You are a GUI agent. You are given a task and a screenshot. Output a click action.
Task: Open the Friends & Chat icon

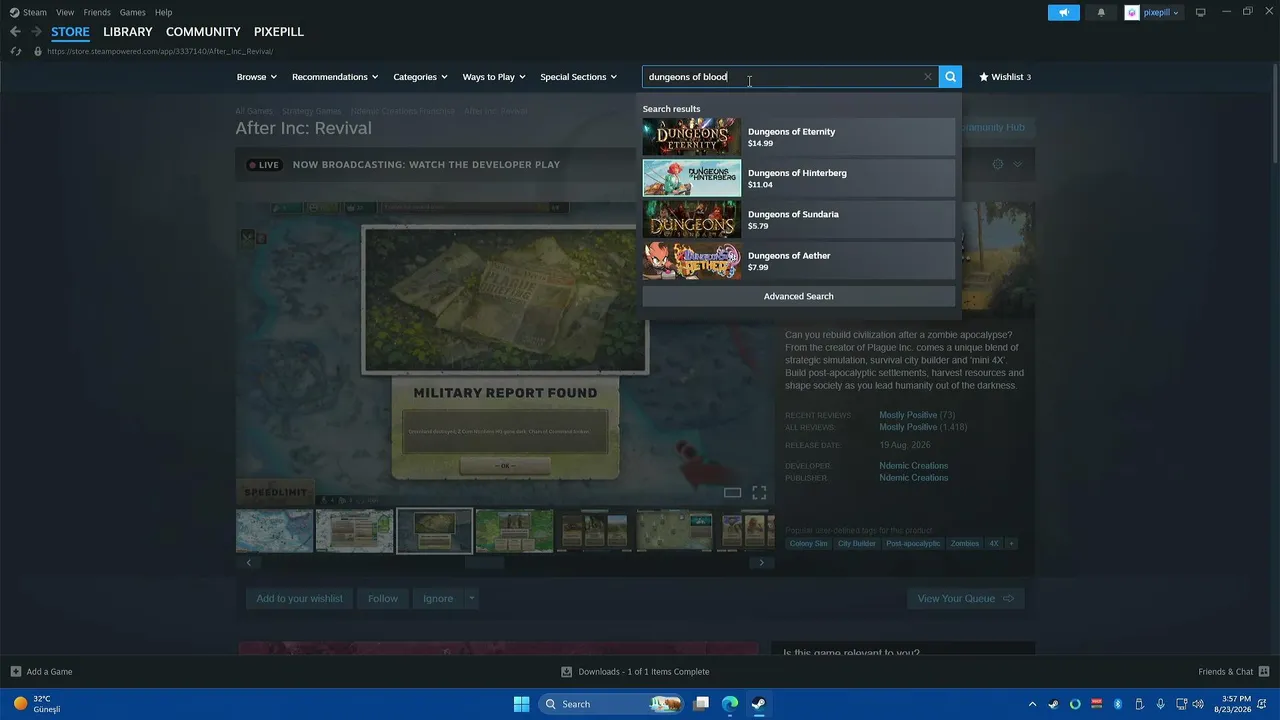coord(1264,671)
